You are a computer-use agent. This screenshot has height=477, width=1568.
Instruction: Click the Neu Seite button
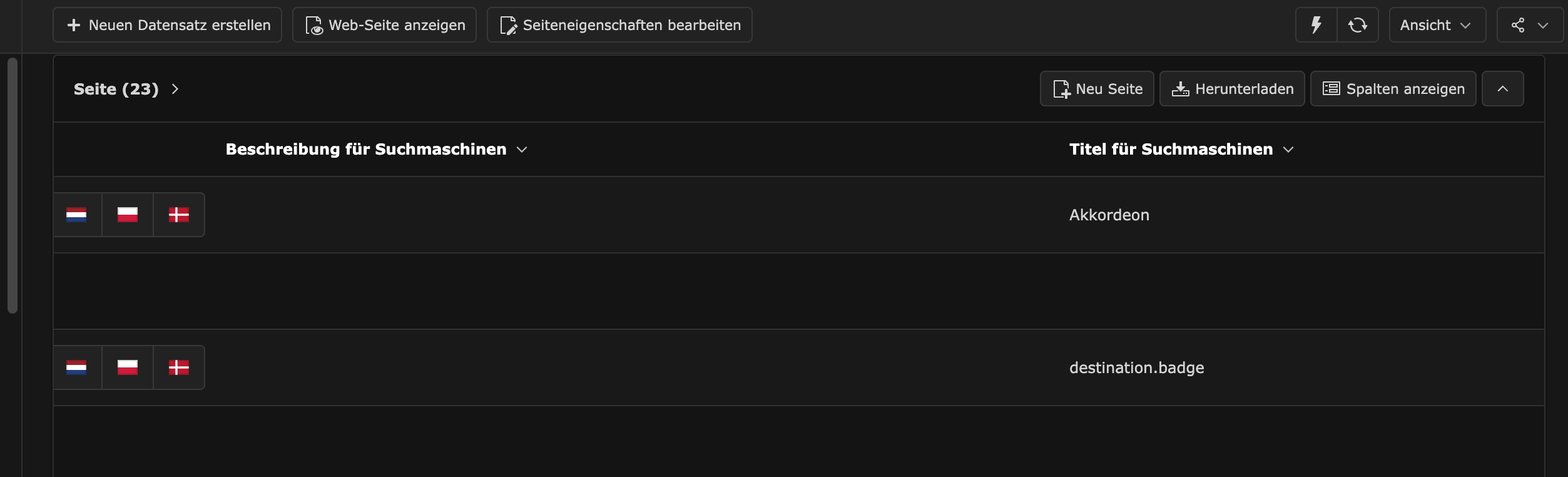pyautogui.click(x=1097, y=89)
